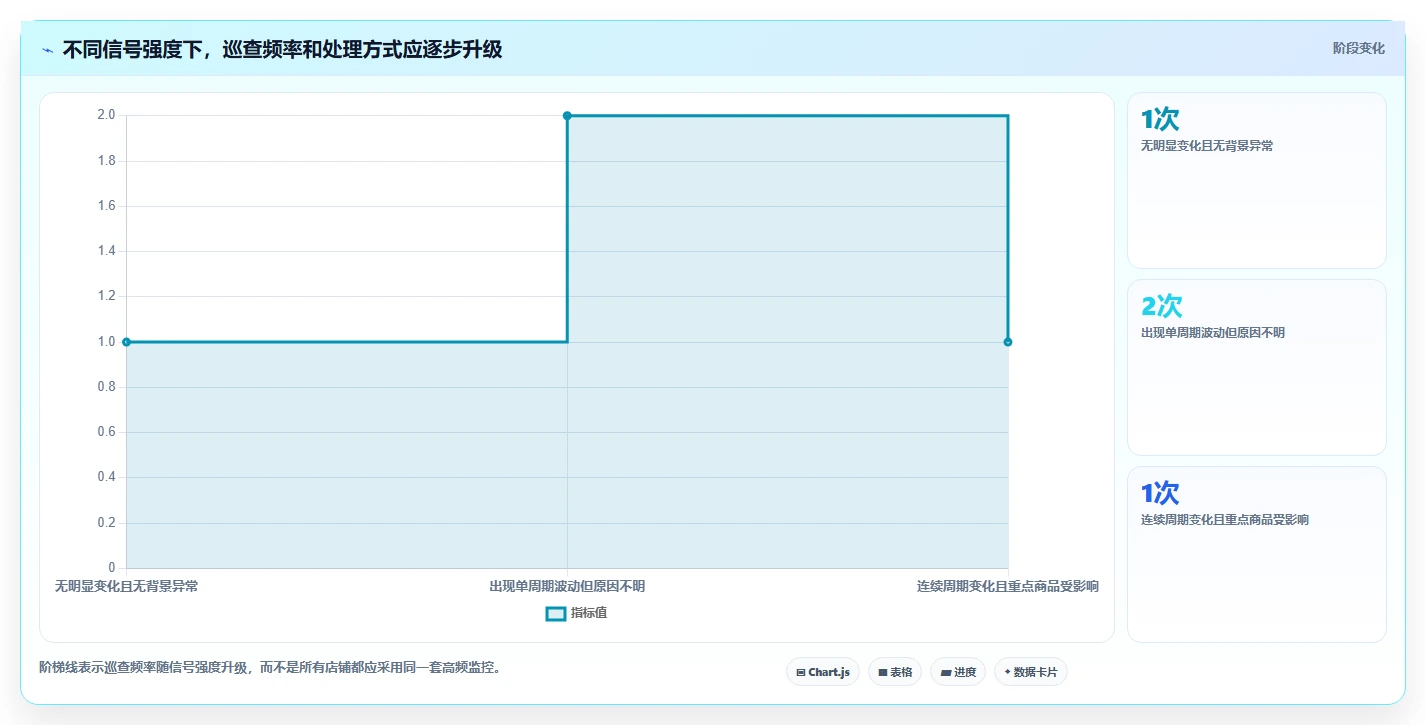Click the y-axis tick 1.0
Screen dimensions: 1426x725
(106, 342)
